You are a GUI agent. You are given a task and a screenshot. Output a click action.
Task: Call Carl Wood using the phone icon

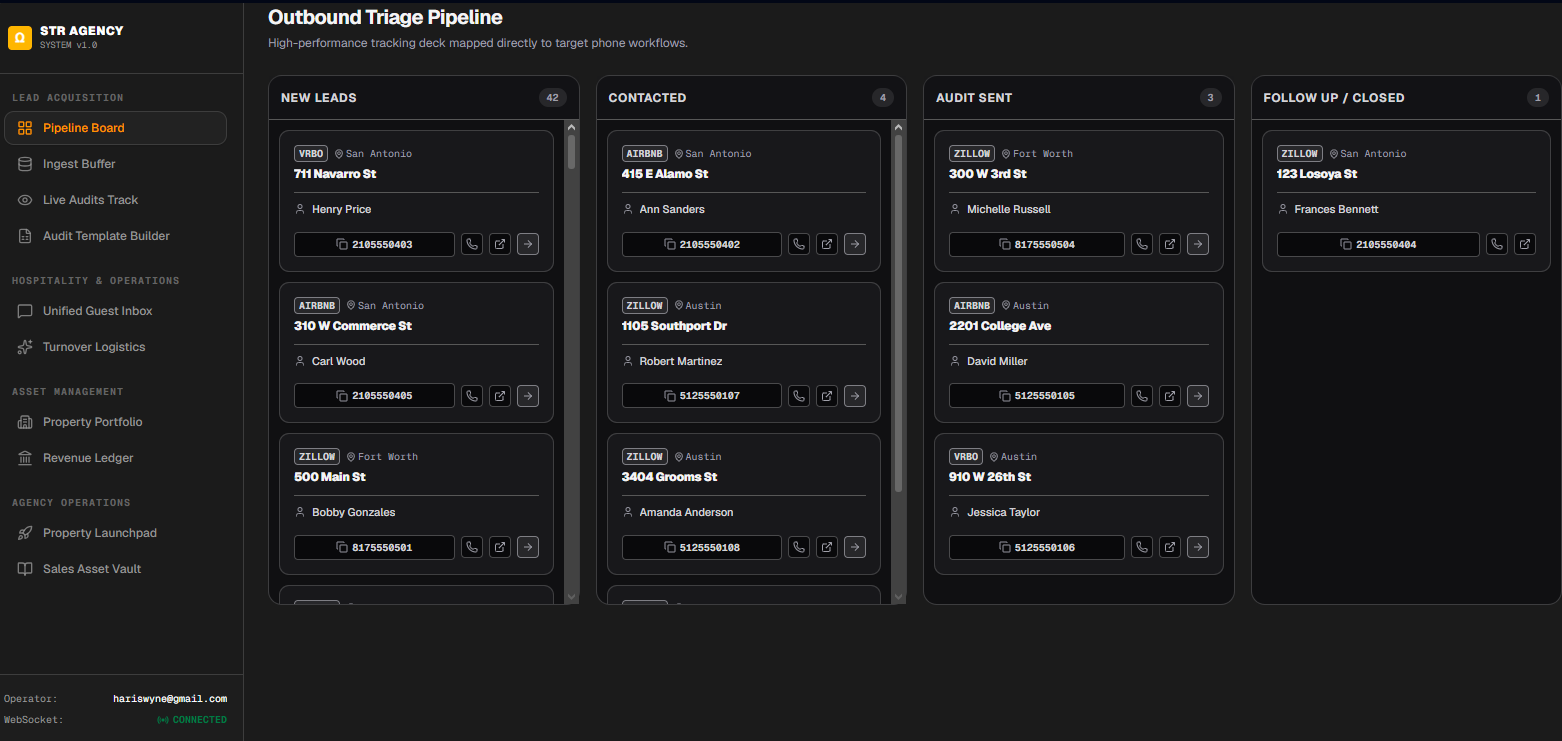(472, 396)
